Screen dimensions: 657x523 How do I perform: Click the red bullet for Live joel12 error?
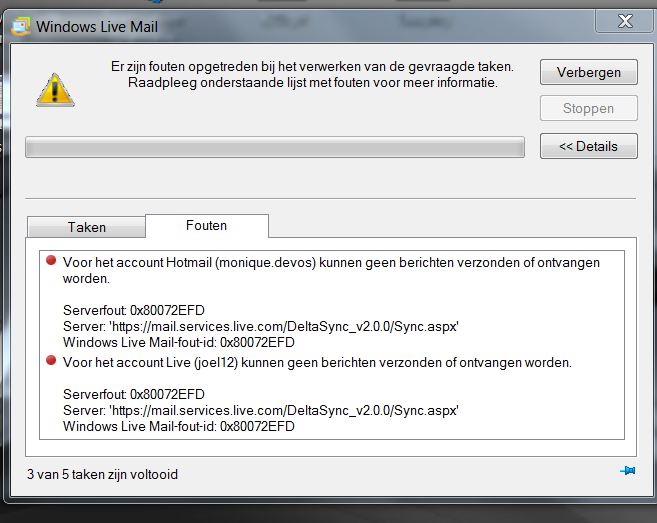coord(51,360)
